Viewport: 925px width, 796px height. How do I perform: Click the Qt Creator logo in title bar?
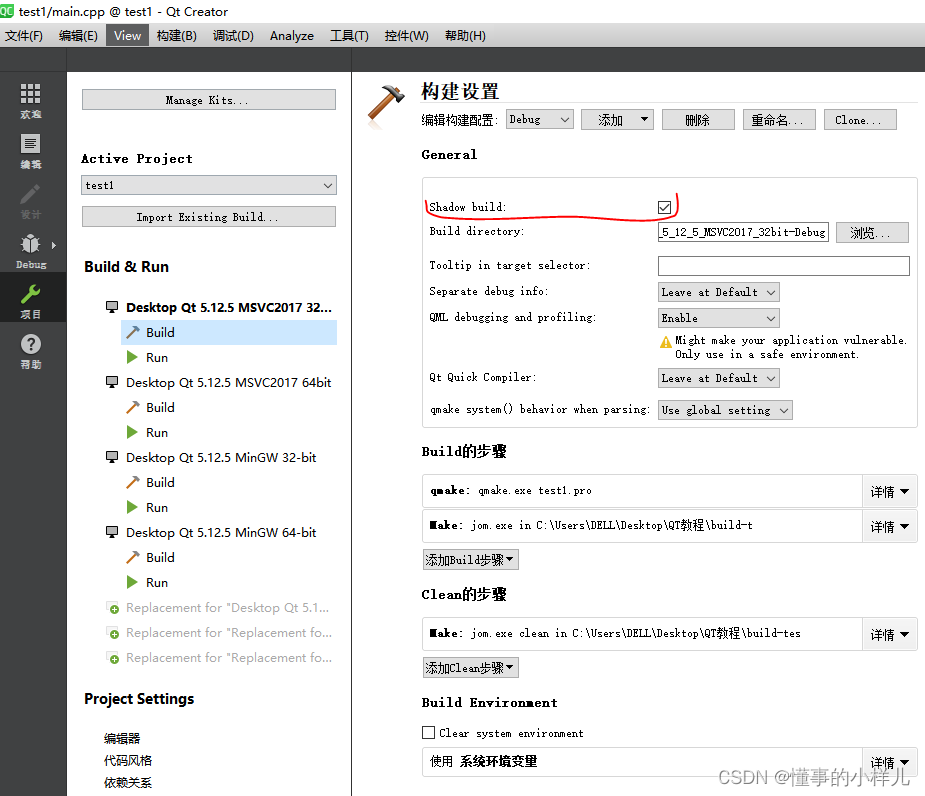[6, 11]
